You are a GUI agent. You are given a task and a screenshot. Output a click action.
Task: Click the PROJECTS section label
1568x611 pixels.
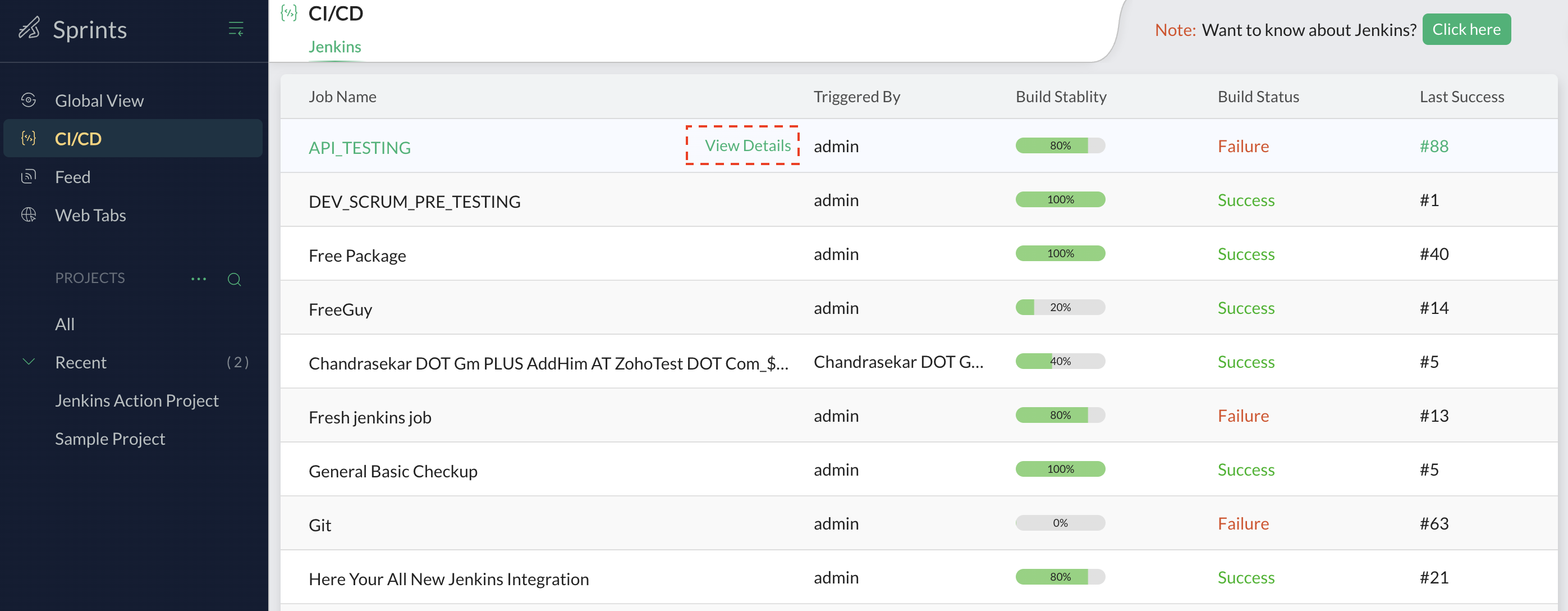click(89, 278)
